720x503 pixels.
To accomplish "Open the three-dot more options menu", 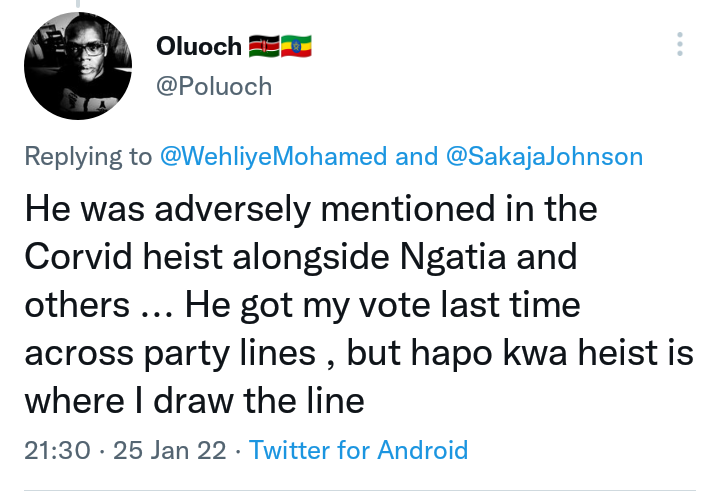I will 680,44.
